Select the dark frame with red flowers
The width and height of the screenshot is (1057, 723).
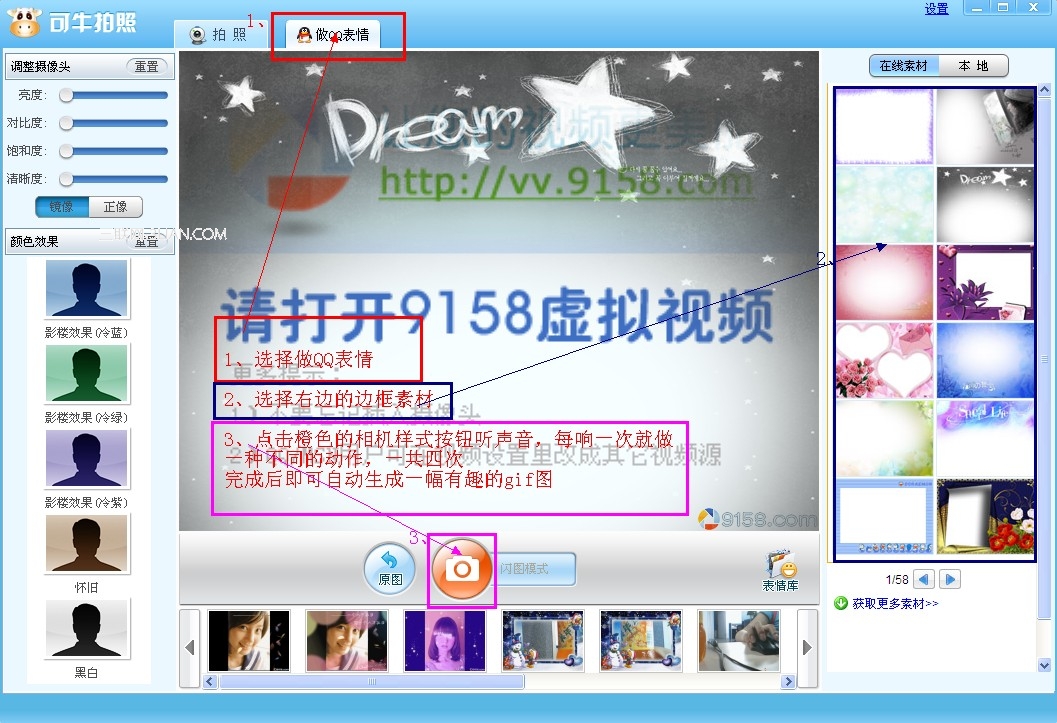(x=985, y=516)
